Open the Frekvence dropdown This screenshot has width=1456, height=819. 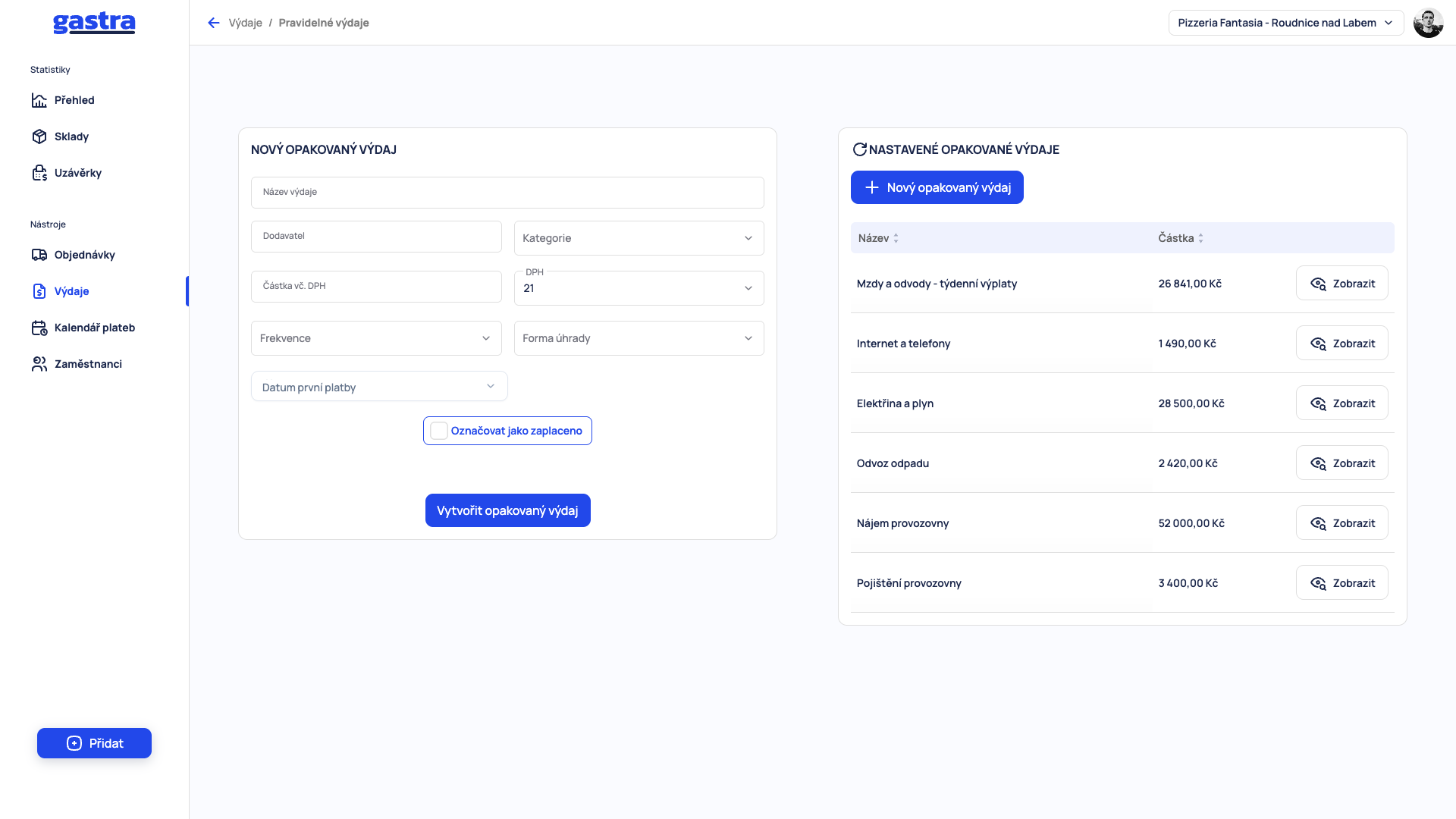376,338
